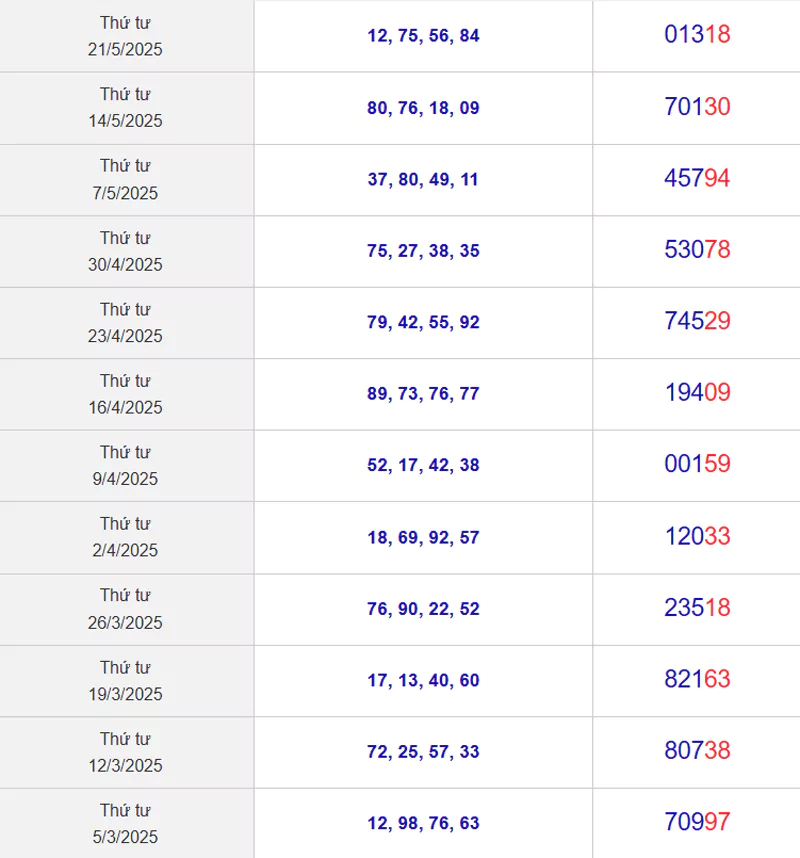Click the result number 01318
Image resolution: width=800 pixels, height=858 pixels.
coord(697,34)
